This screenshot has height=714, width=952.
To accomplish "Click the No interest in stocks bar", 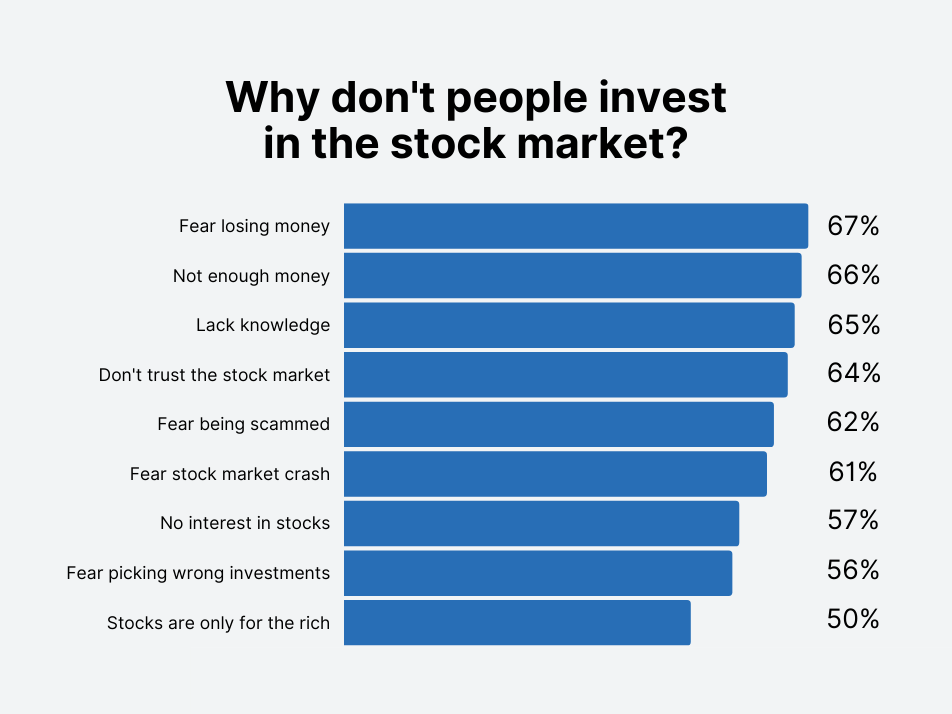I will 542,523.
